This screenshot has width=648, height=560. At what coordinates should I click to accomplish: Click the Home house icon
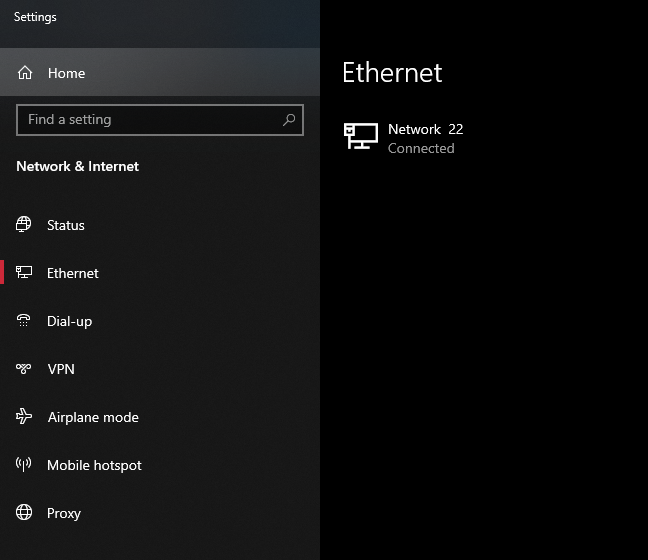[x=25, y=73]
